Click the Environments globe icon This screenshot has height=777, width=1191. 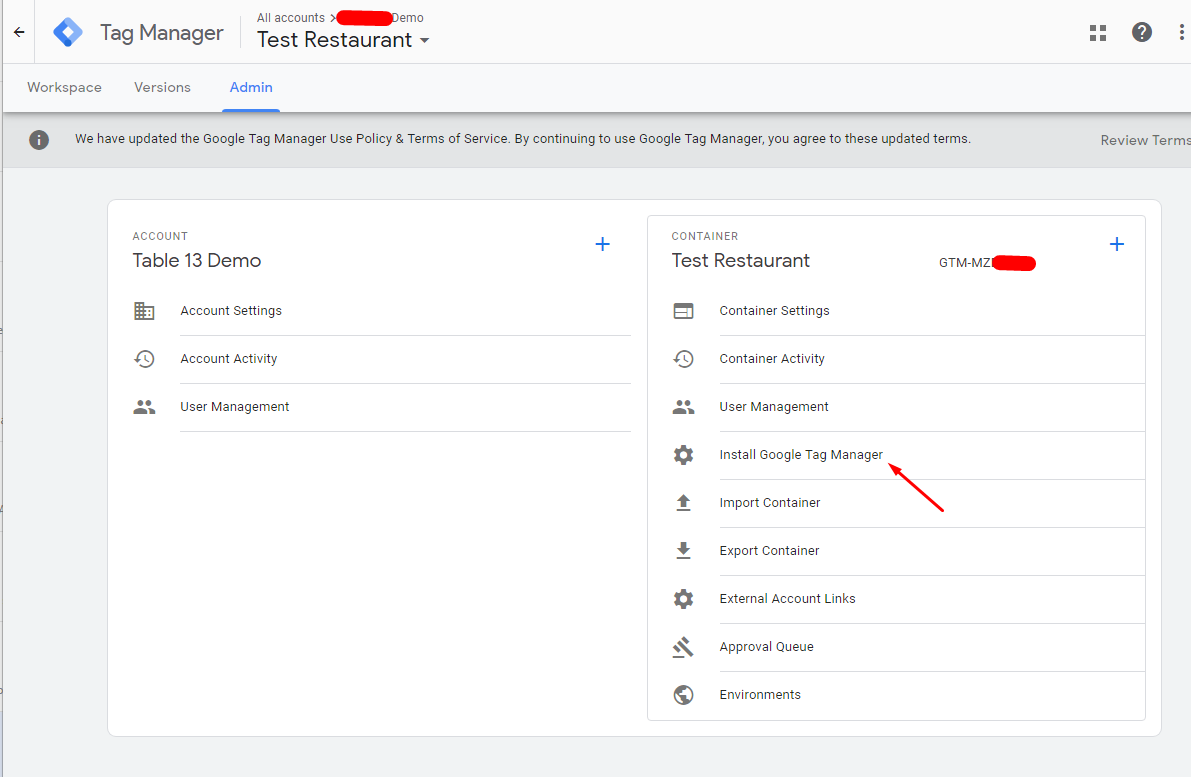684,695
